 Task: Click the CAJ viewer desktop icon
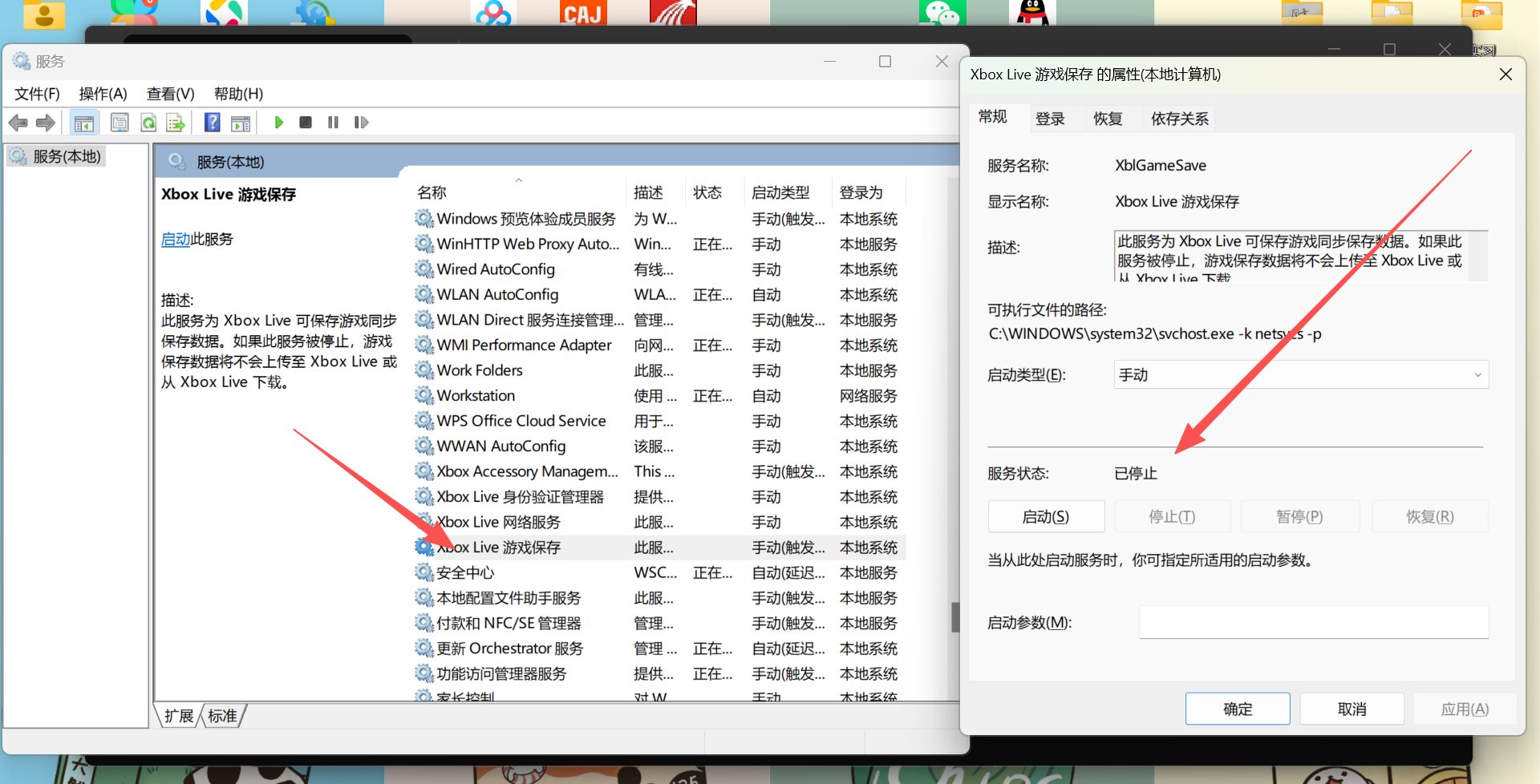[583, 12]
